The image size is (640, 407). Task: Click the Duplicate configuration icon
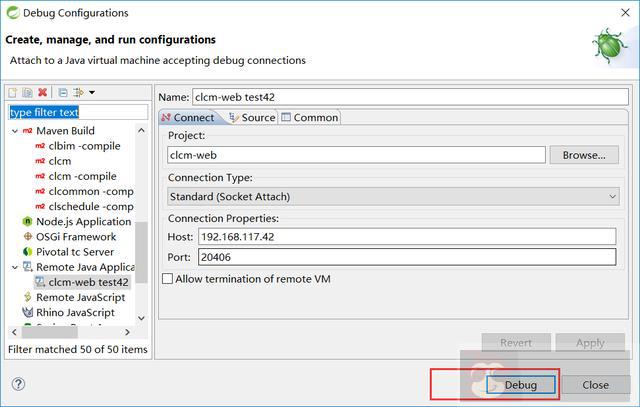28,93
